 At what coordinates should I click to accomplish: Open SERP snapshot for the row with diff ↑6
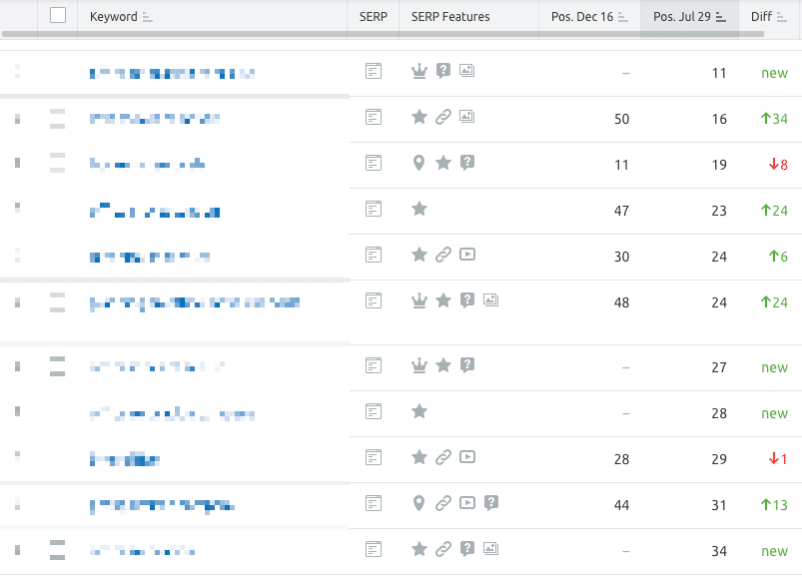click(x=373, y=255)
